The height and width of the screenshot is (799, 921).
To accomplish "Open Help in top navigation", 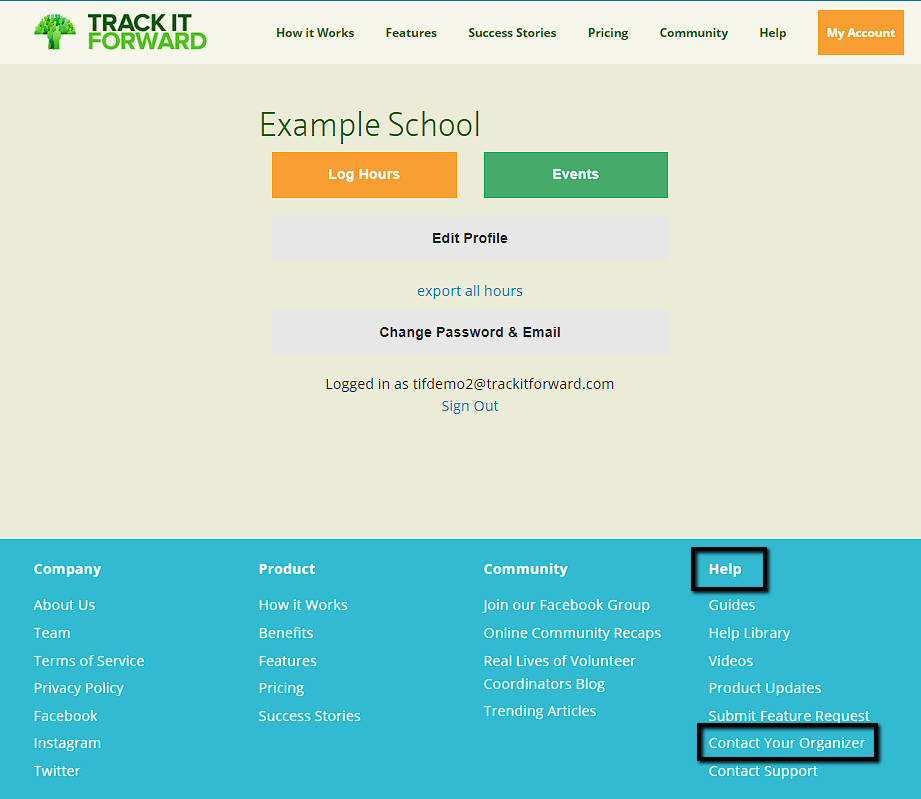I will tap(772, 33).
